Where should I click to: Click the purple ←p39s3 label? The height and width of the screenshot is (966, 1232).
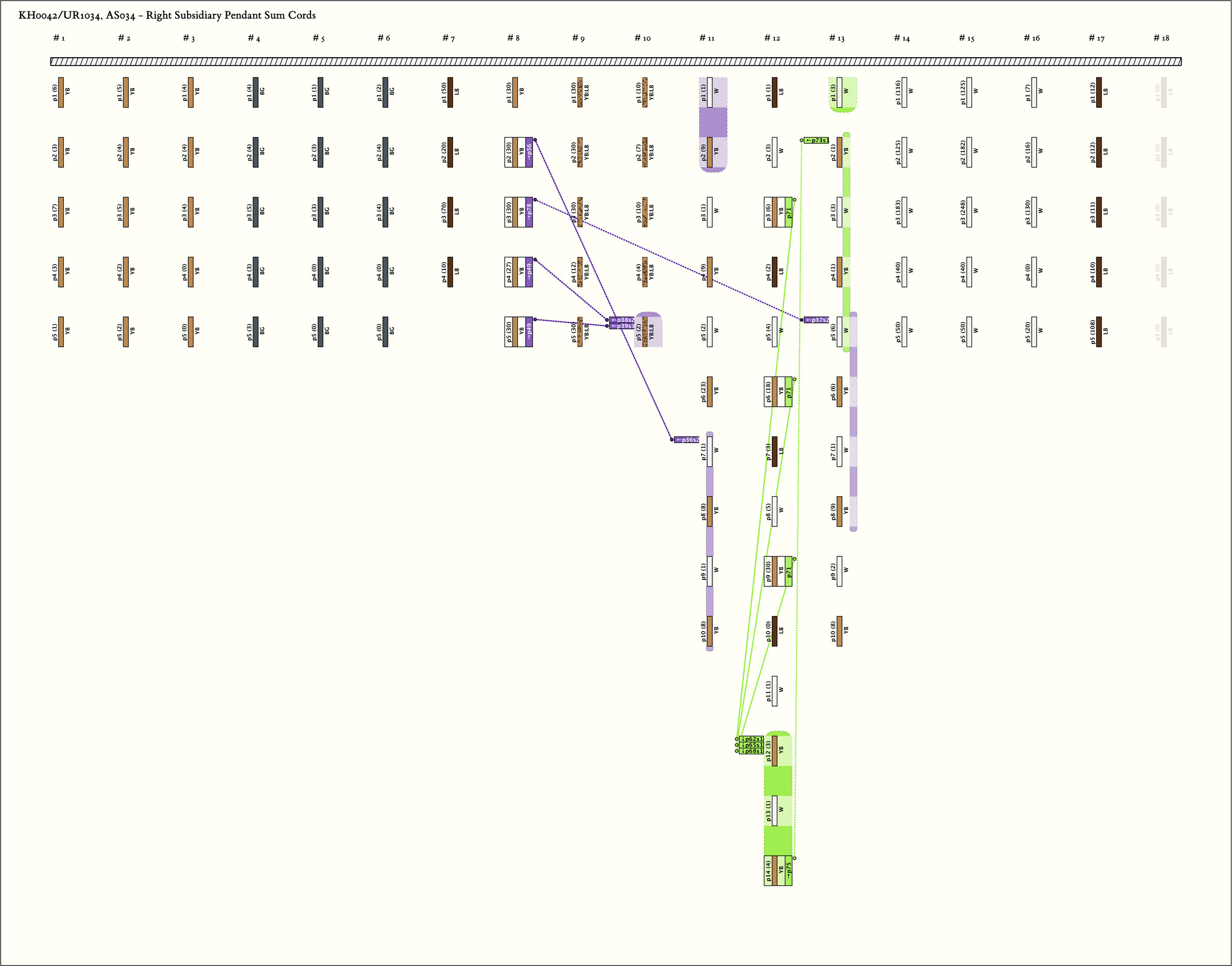coord(621,326)
